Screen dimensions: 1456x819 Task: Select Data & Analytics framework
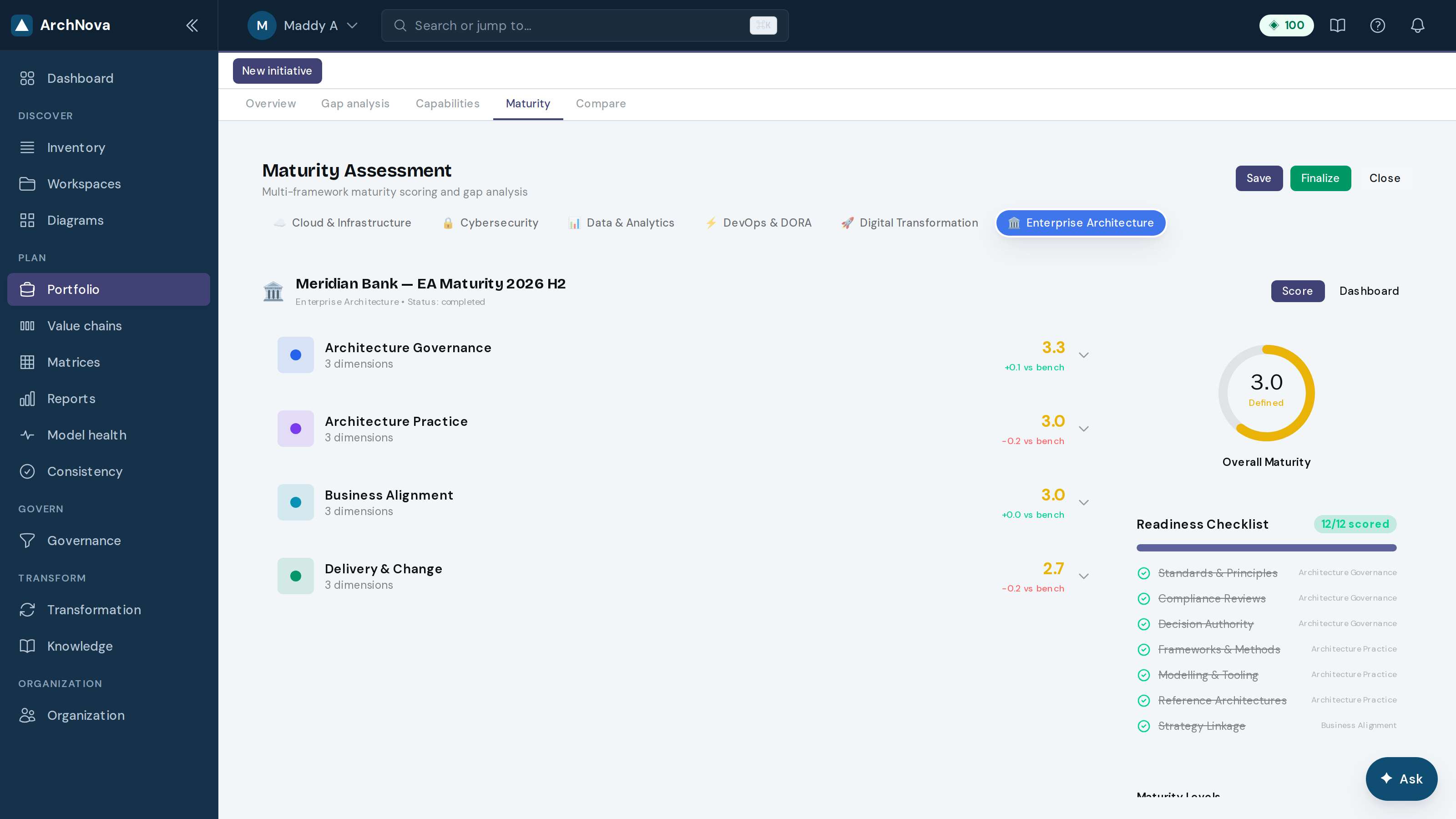(621, 222)
